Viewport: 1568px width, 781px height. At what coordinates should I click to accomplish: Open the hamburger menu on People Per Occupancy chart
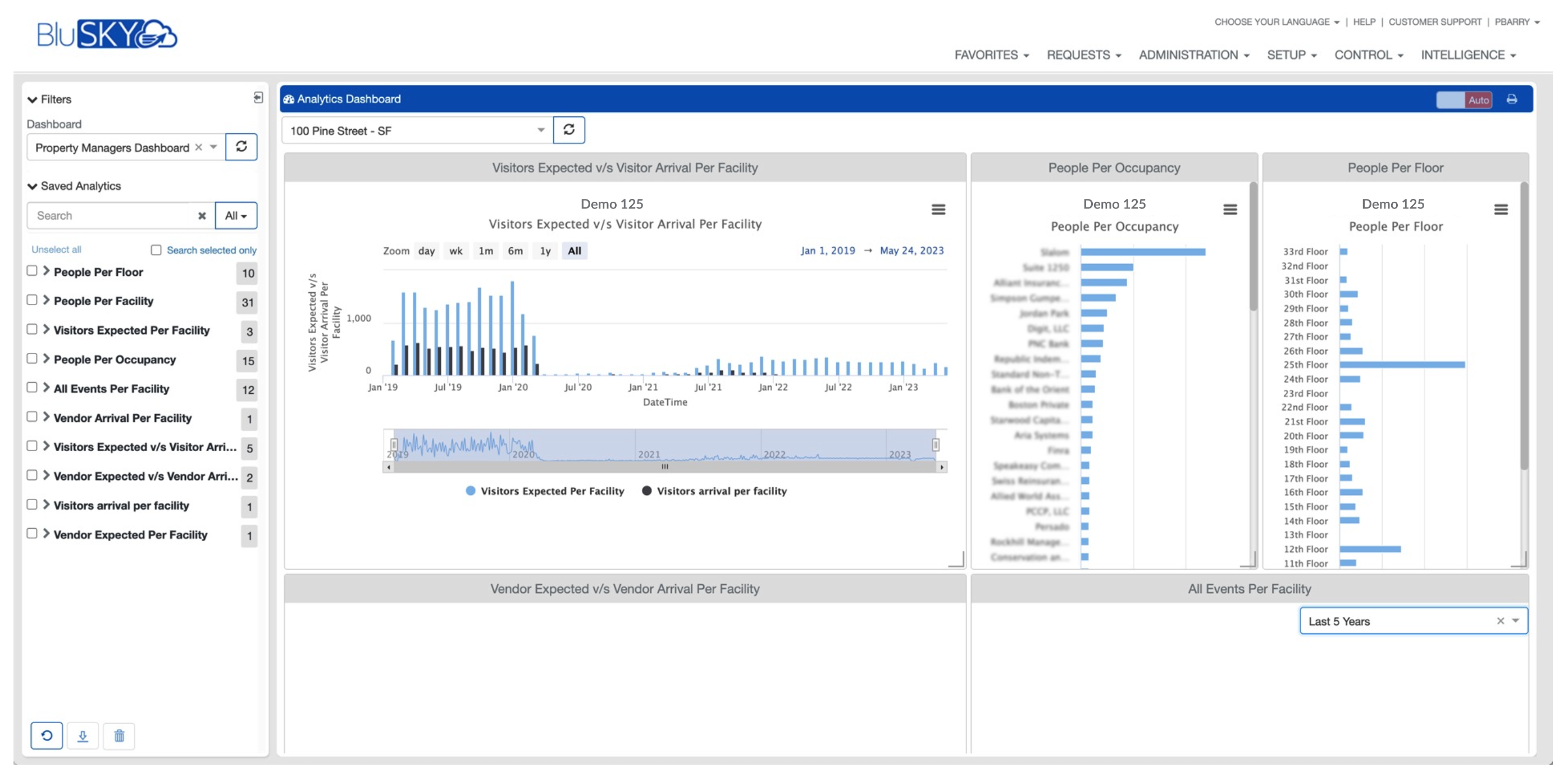[x=1229, y=209]
